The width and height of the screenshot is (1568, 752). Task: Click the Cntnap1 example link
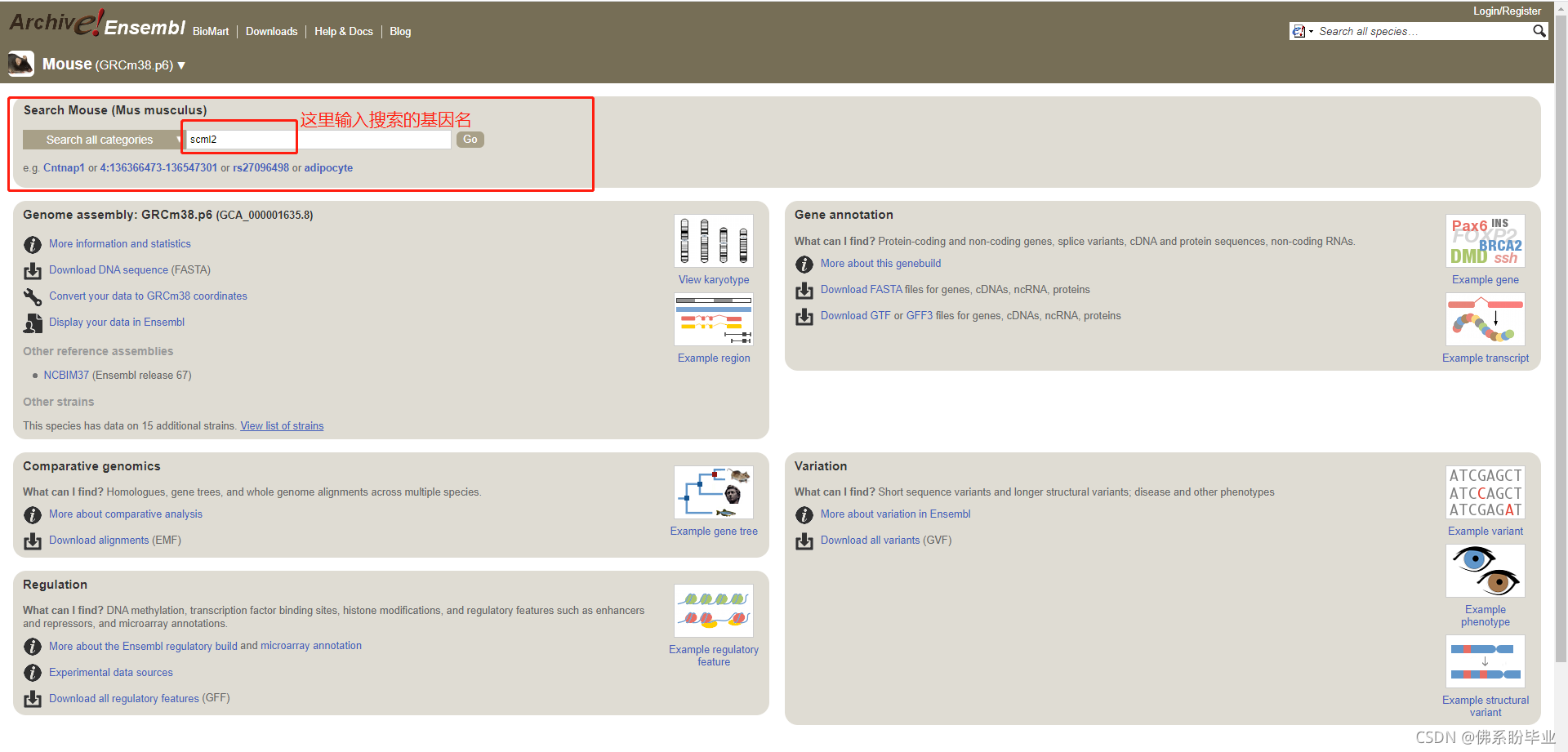tap(64, 167)
